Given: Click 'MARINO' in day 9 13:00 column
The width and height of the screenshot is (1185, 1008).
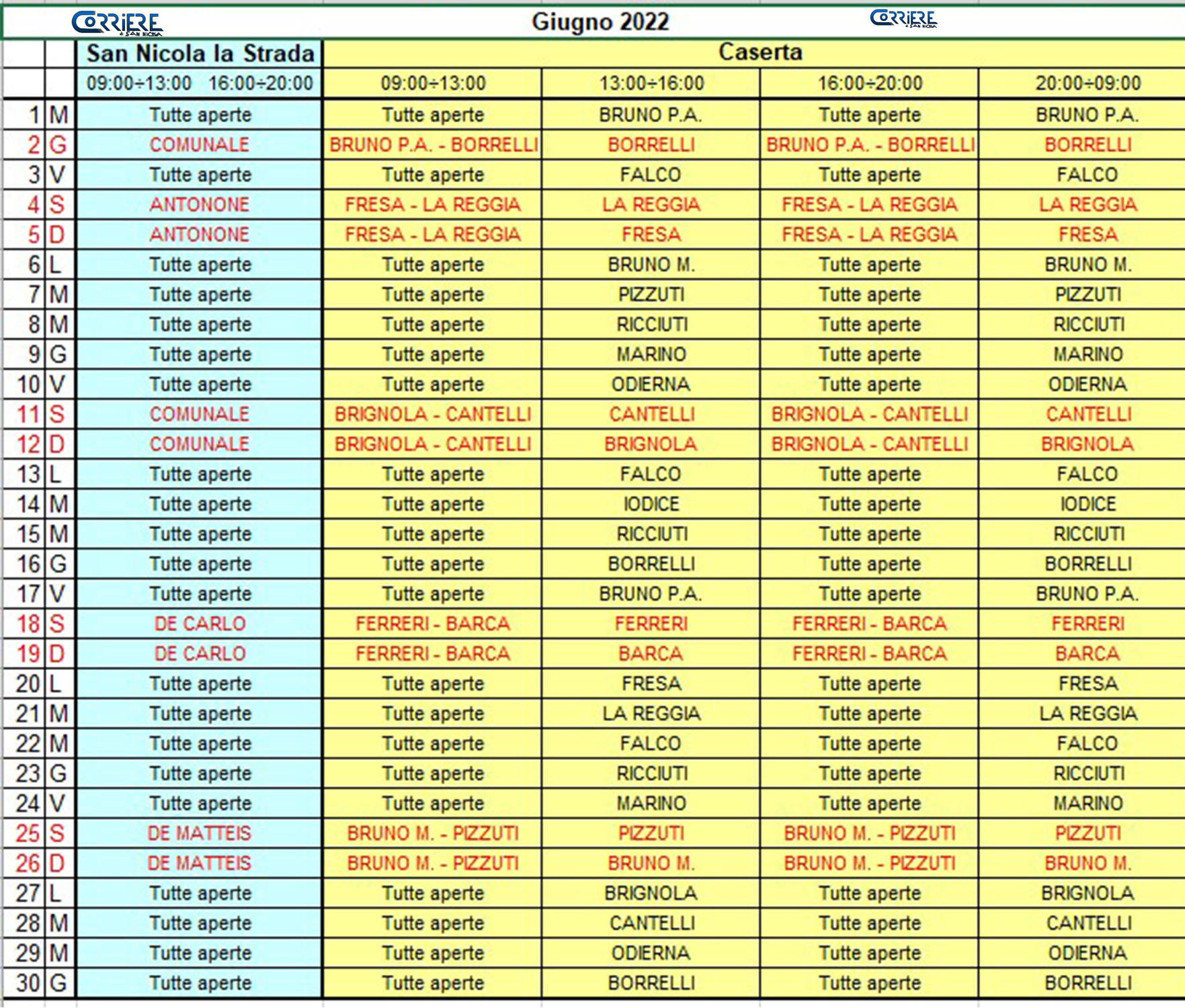Looking at the screenshot, I should click(651, 354).
